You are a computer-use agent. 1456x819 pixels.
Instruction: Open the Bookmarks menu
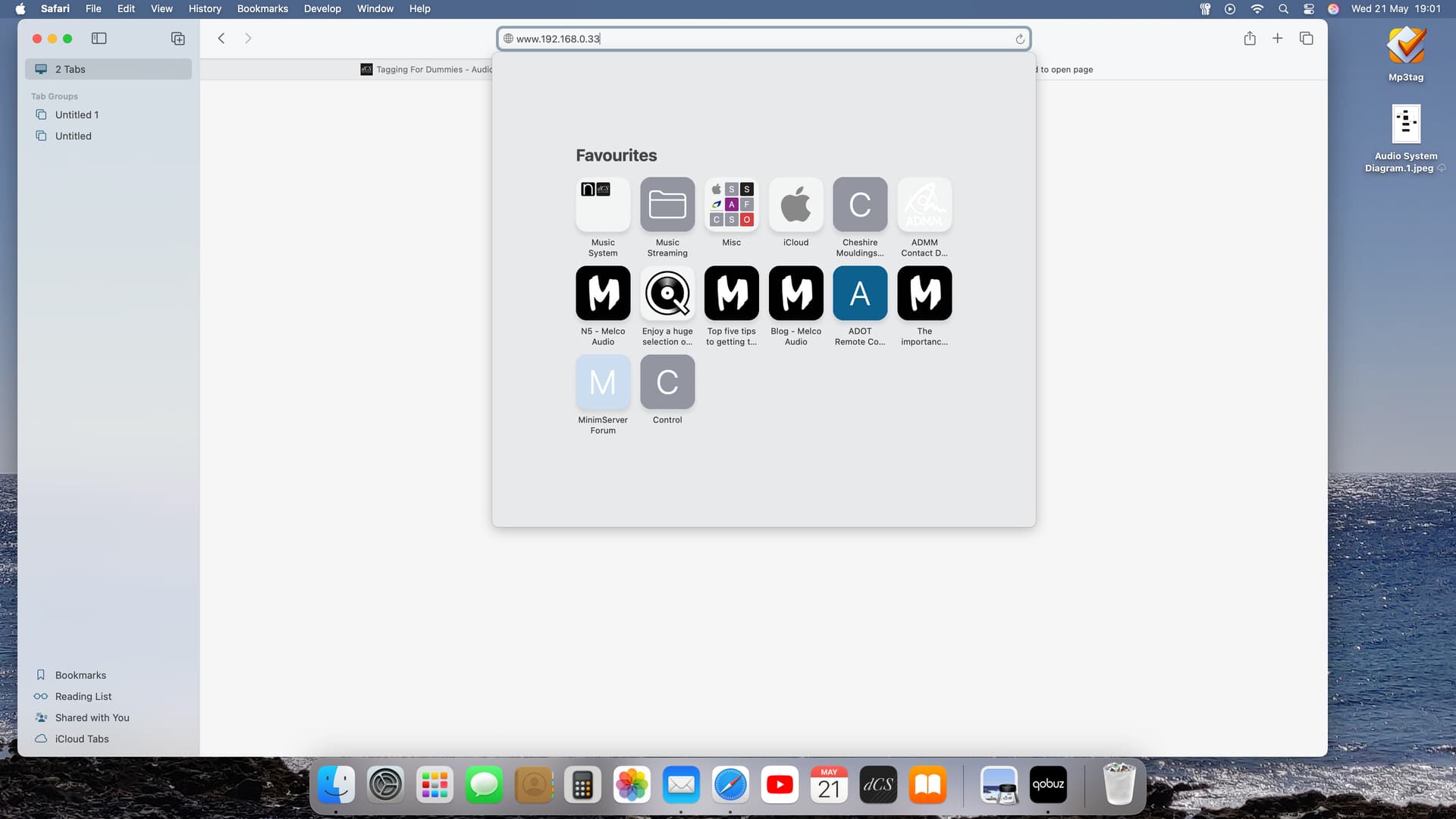262,8
